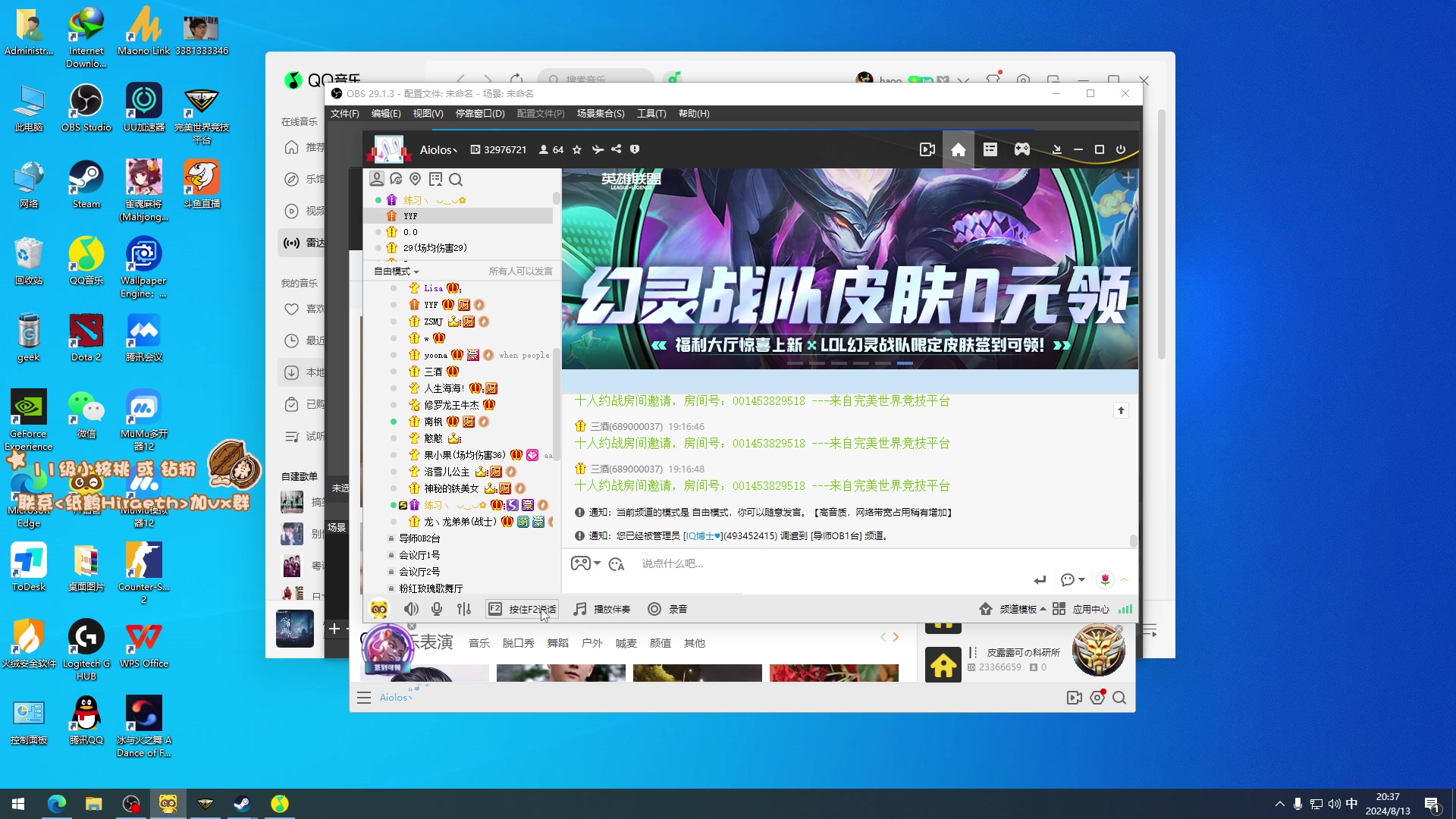
Task: Open Steam desktop shortcut
Action: pos(86,184)
